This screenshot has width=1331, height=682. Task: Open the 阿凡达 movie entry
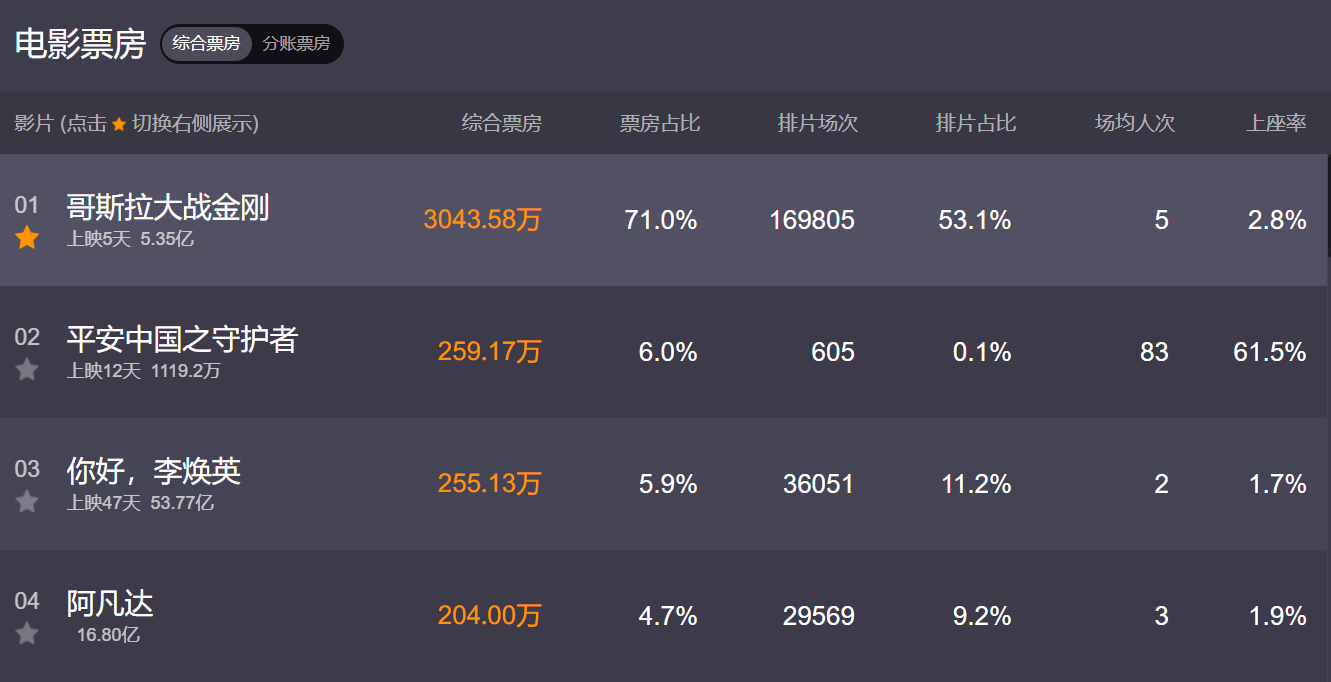[110, 603]
